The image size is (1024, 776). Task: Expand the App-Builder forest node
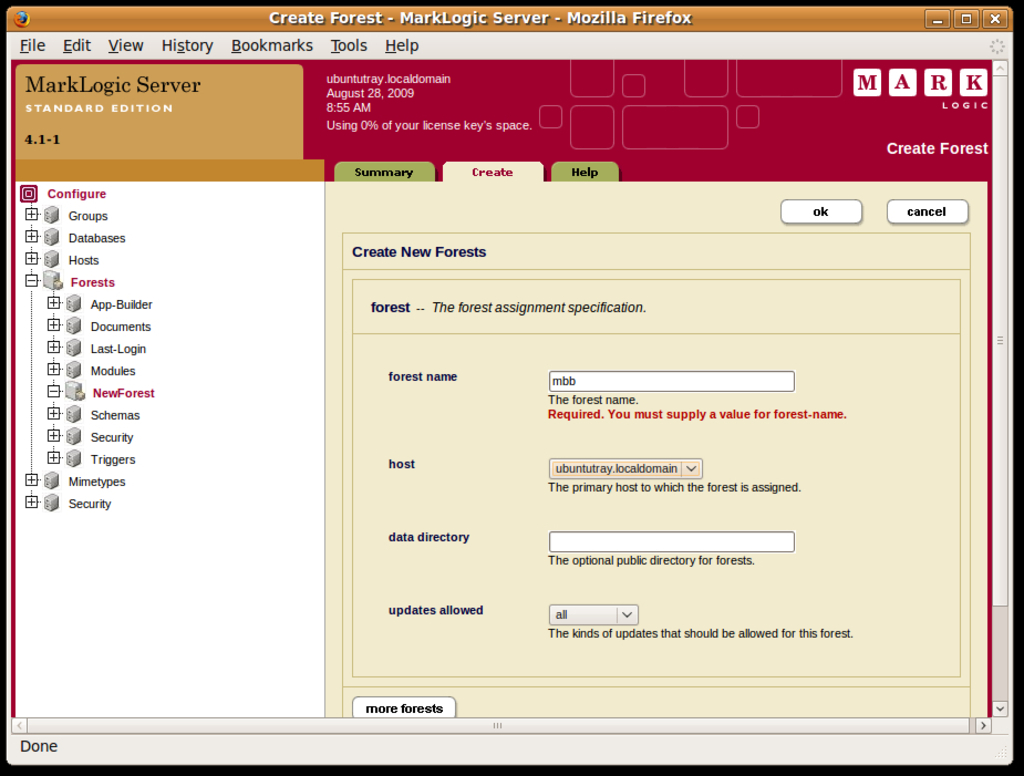pyautogui.click(x=54, y=302)
